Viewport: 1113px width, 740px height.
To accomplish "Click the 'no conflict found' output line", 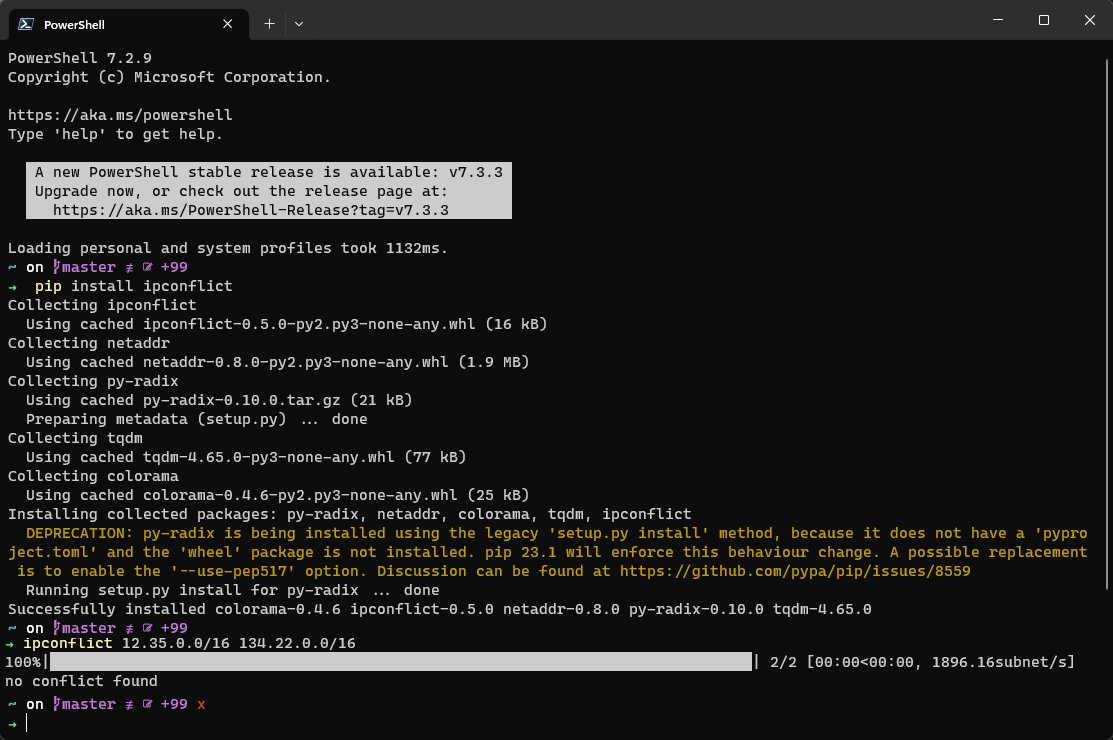I will point(81,681).
